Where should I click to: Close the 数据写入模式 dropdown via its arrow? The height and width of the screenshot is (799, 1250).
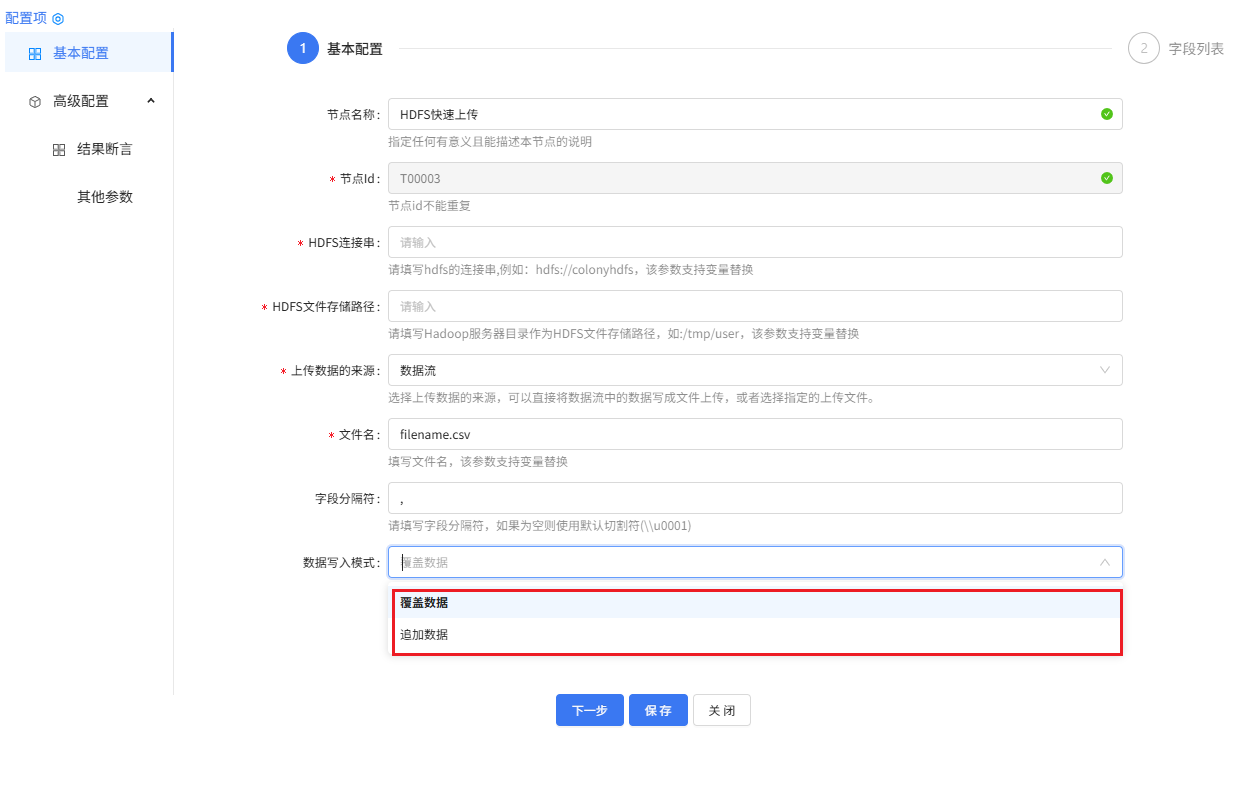tap(1106, 562)
